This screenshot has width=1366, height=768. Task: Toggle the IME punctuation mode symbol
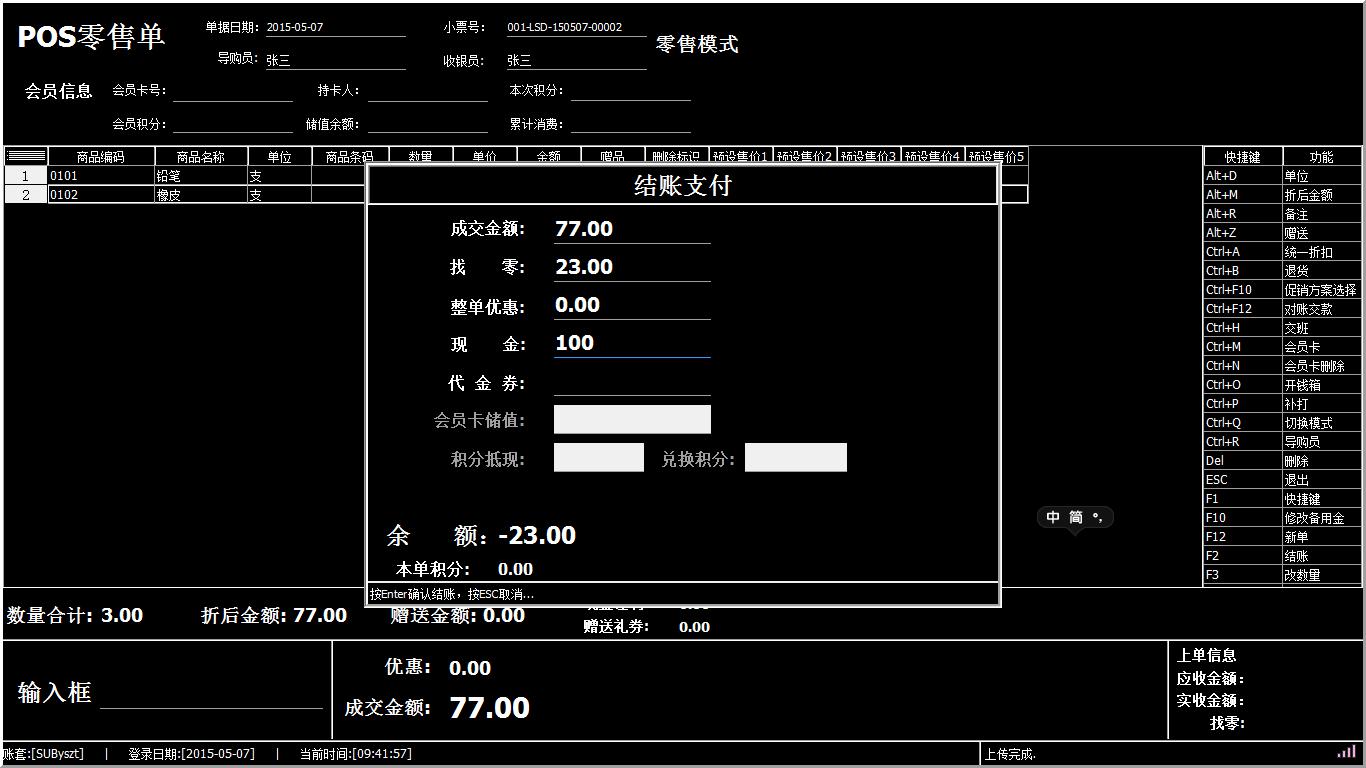[1098, 517]
